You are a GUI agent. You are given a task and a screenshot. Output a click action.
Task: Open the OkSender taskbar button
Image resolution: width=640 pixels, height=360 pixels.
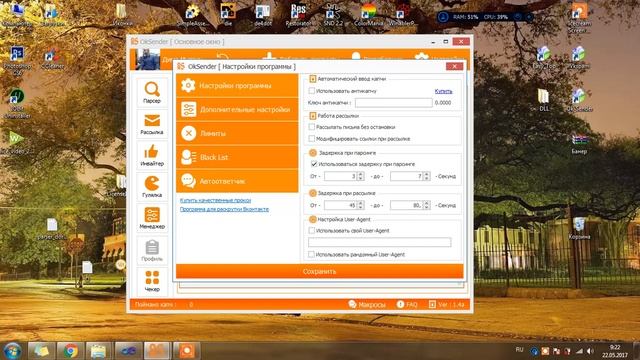coord(157,351)
